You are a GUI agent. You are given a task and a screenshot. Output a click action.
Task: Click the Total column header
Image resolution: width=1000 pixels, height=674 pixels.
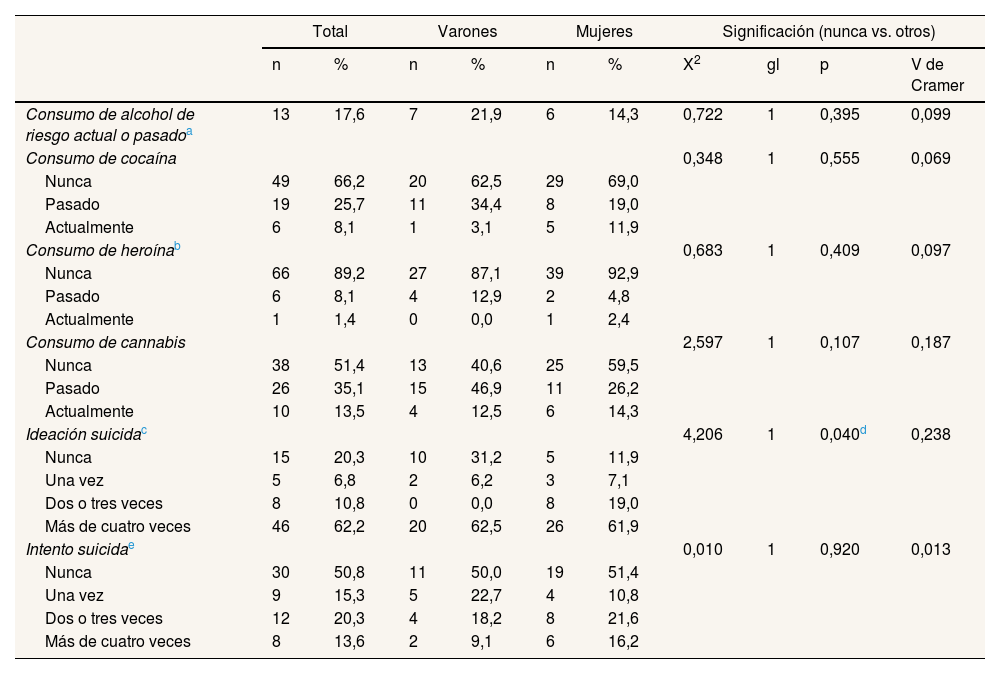[330, 32]
